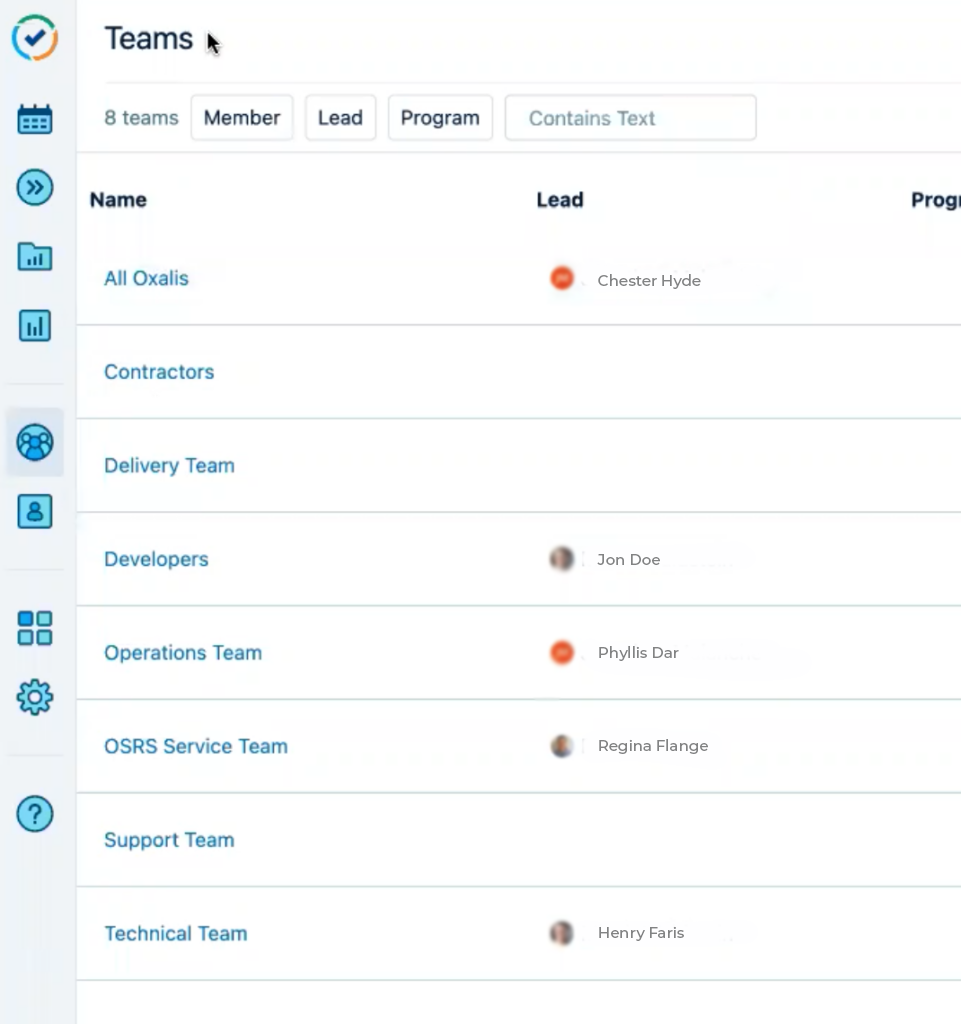Click Henry Faris's avatar photo

[x=561, y=933]
